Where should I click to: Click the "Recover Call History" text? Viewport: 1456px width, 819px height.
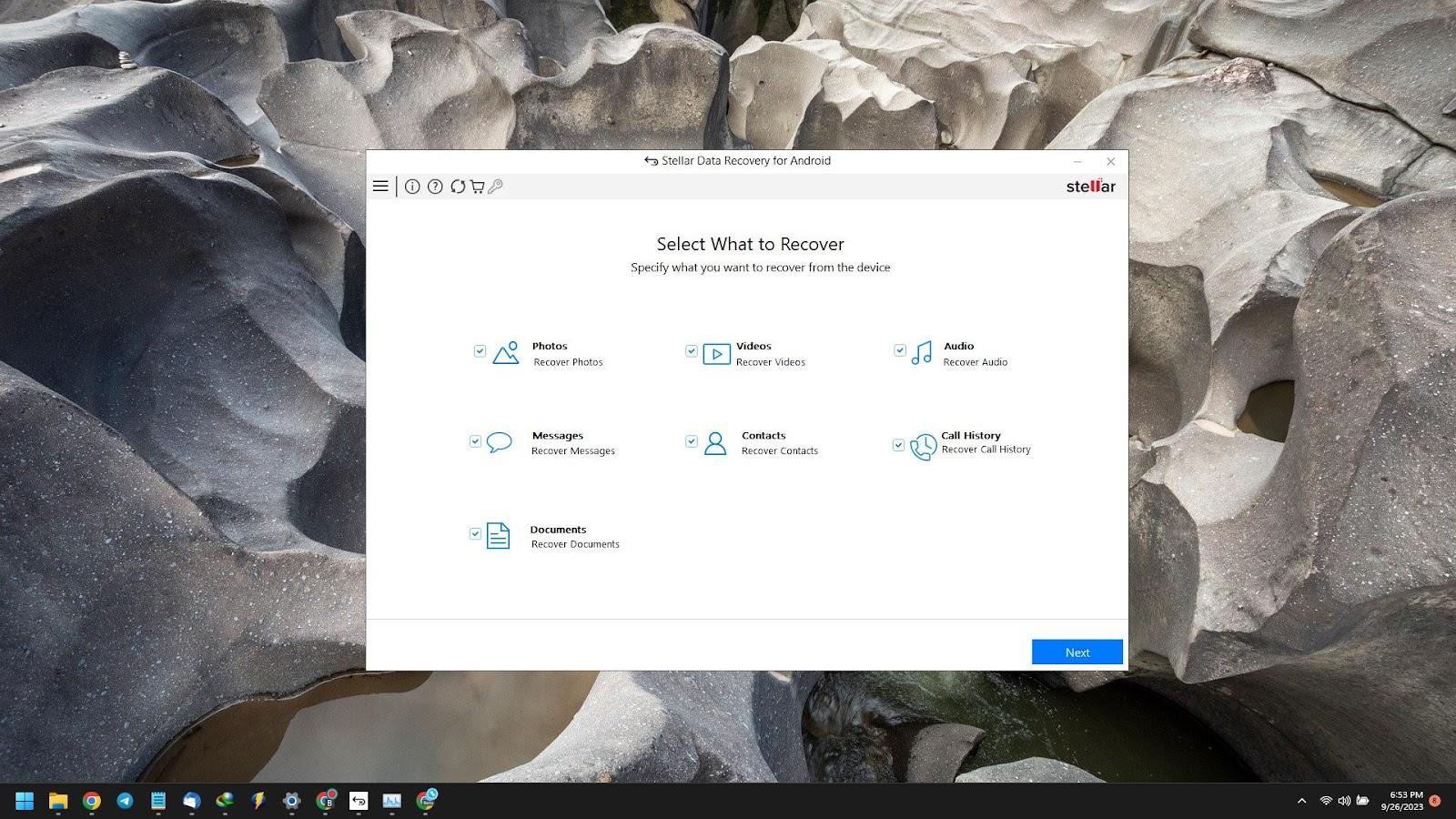click(986, 450)
